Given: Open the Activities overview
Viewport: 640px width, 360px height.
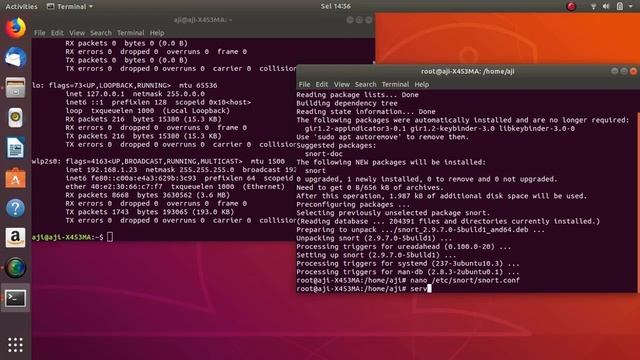Looking at the screenshot, I should click(21, 6).
